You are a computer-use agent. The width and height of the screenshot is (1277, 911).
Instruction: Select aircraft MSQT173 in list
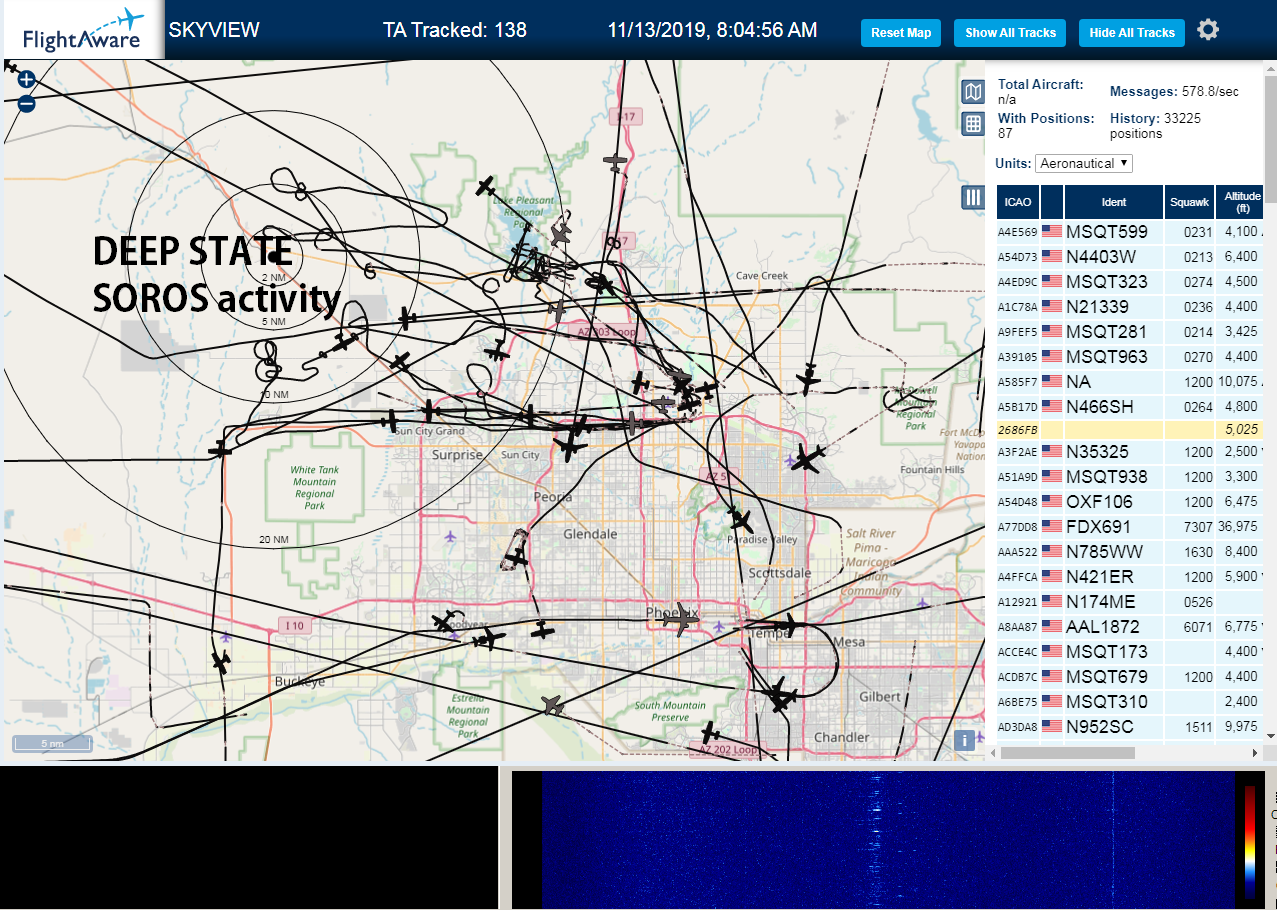click(x=1130, y=652)
